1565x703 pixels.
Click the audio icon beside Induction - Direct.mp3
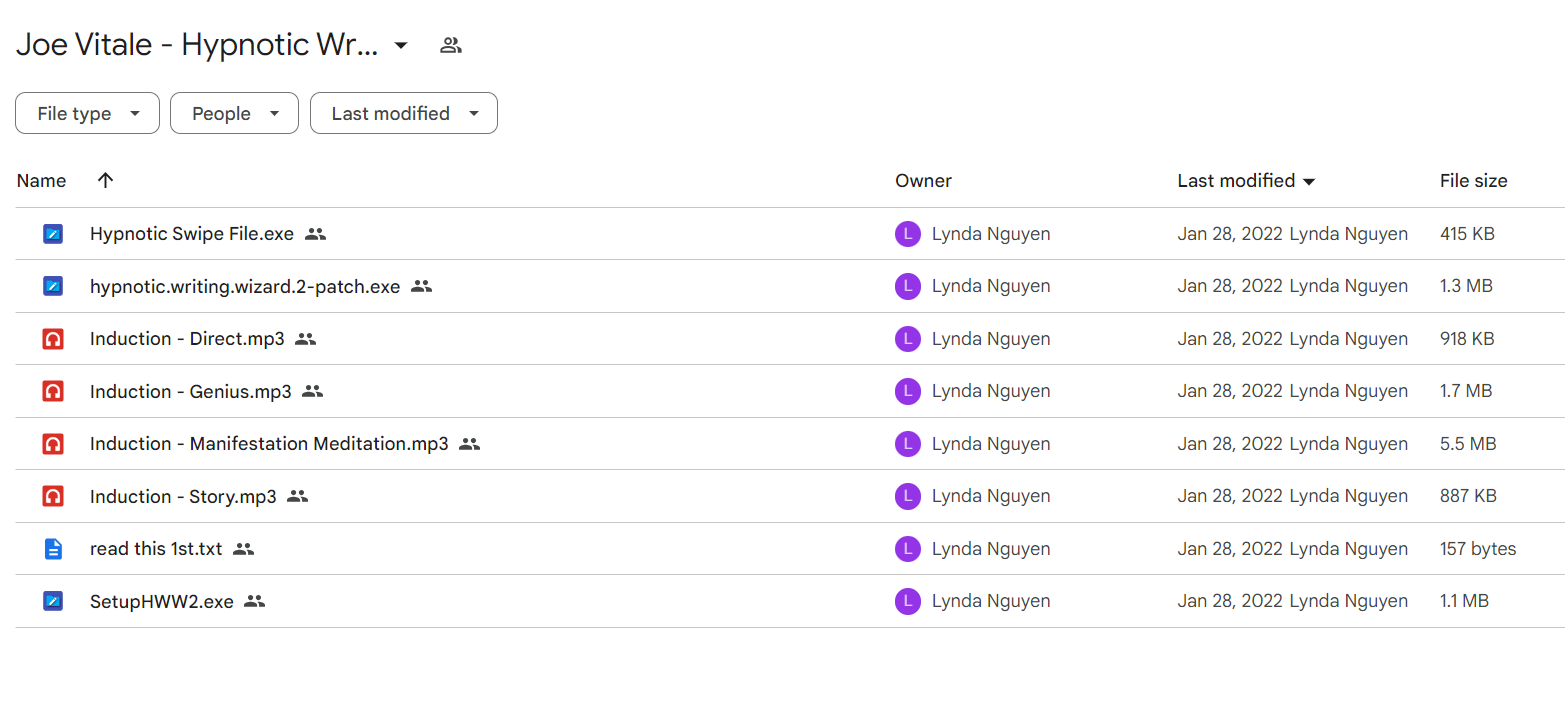pos(53,339)
